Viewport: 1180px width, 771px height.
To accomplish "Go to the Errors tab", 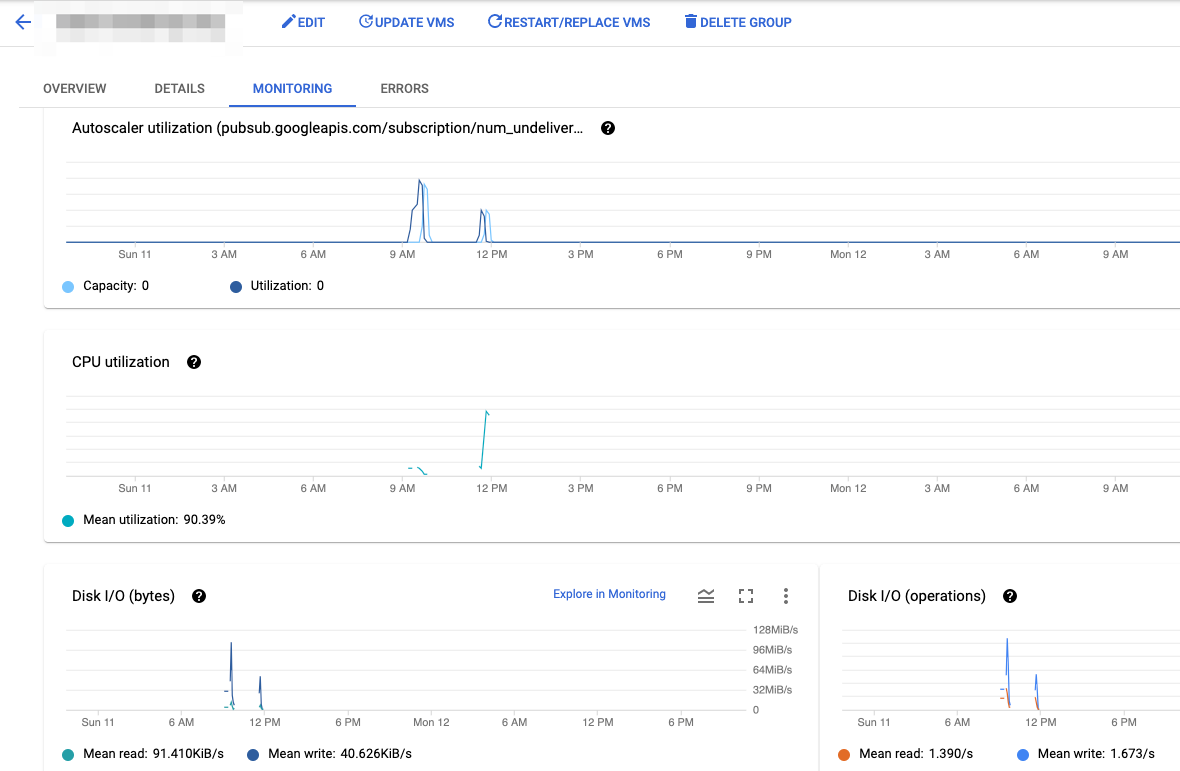I will pyautogui.click(x=404, y=89).
